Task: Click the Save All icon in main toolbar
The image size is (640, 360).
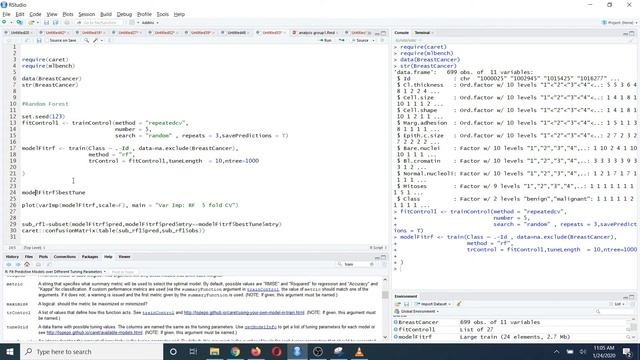Action: [x=56, y=22]
